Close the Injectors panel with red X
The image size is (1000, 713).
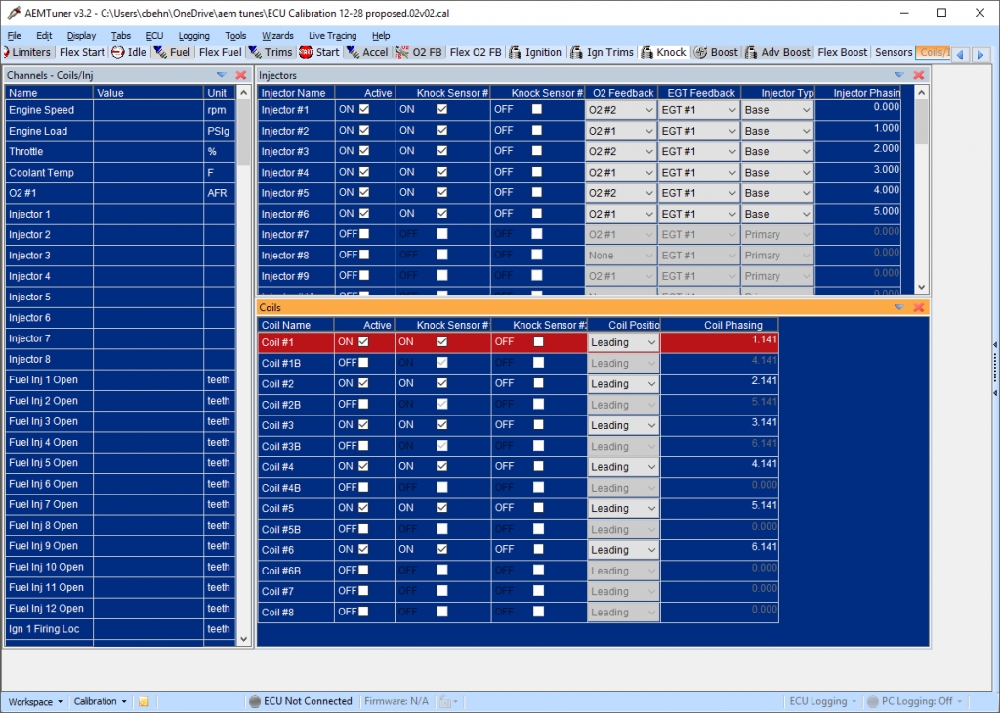(x=918, y=75)
